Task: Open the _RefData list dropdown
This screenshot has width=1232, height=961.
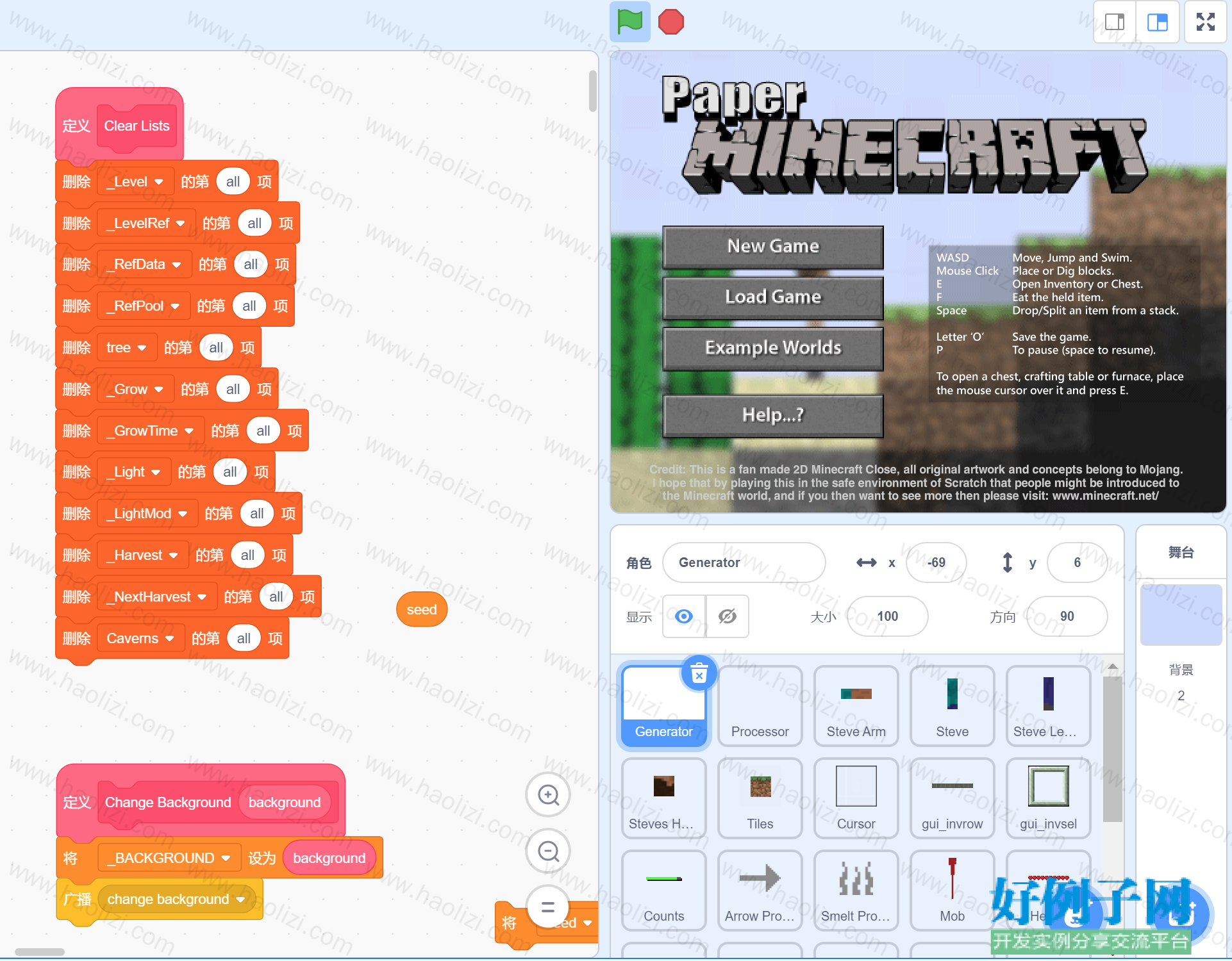Action: (x=145, y=265)
